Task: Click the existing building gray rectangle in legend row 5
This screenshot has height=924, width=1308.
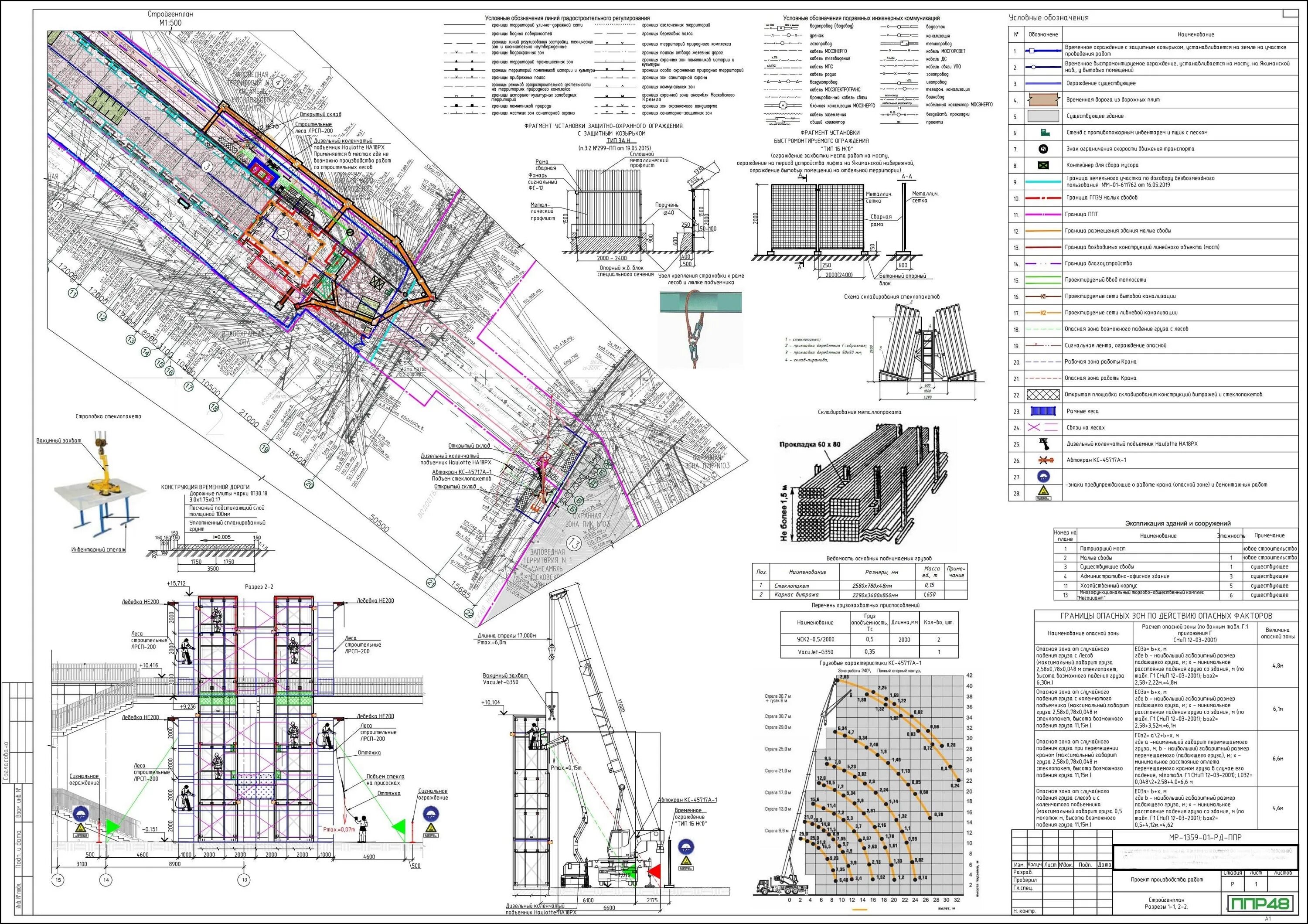Action: pyautogui.click(x=1043, y=116)
